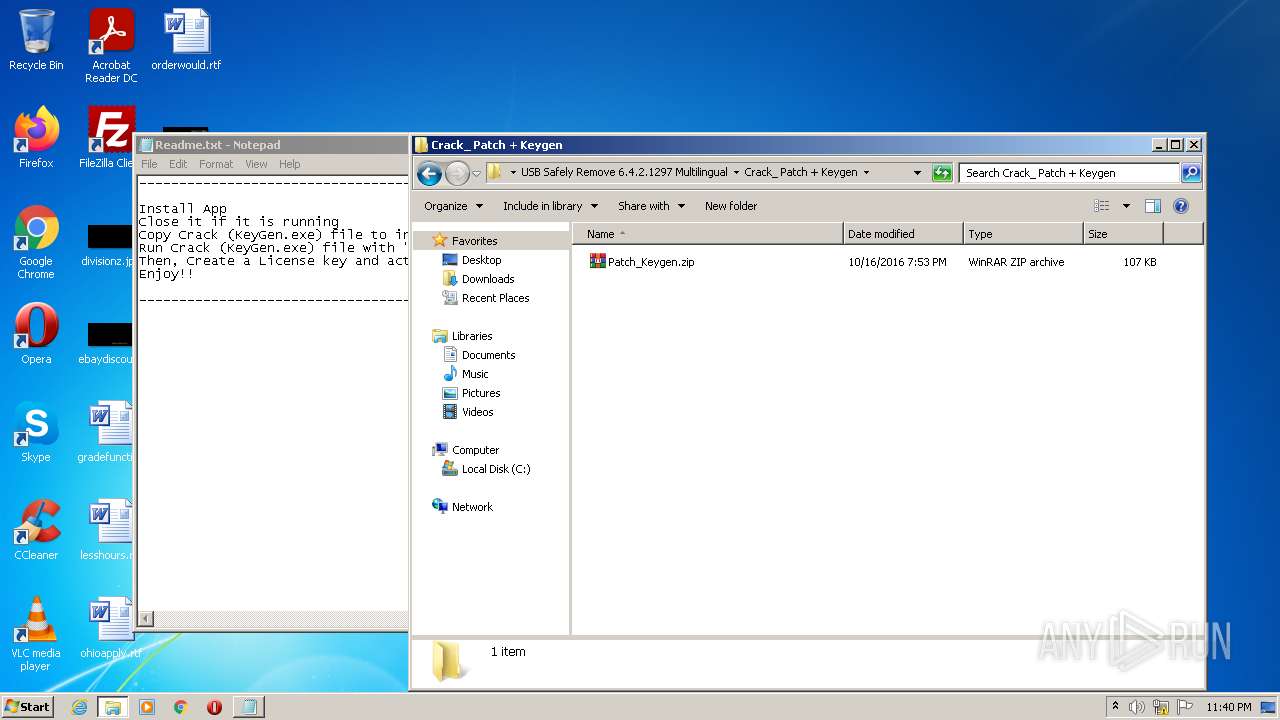Screen dimensions: 1280x720
Task: Launch Firefox from desktop
Action: (x=36, y=138)
